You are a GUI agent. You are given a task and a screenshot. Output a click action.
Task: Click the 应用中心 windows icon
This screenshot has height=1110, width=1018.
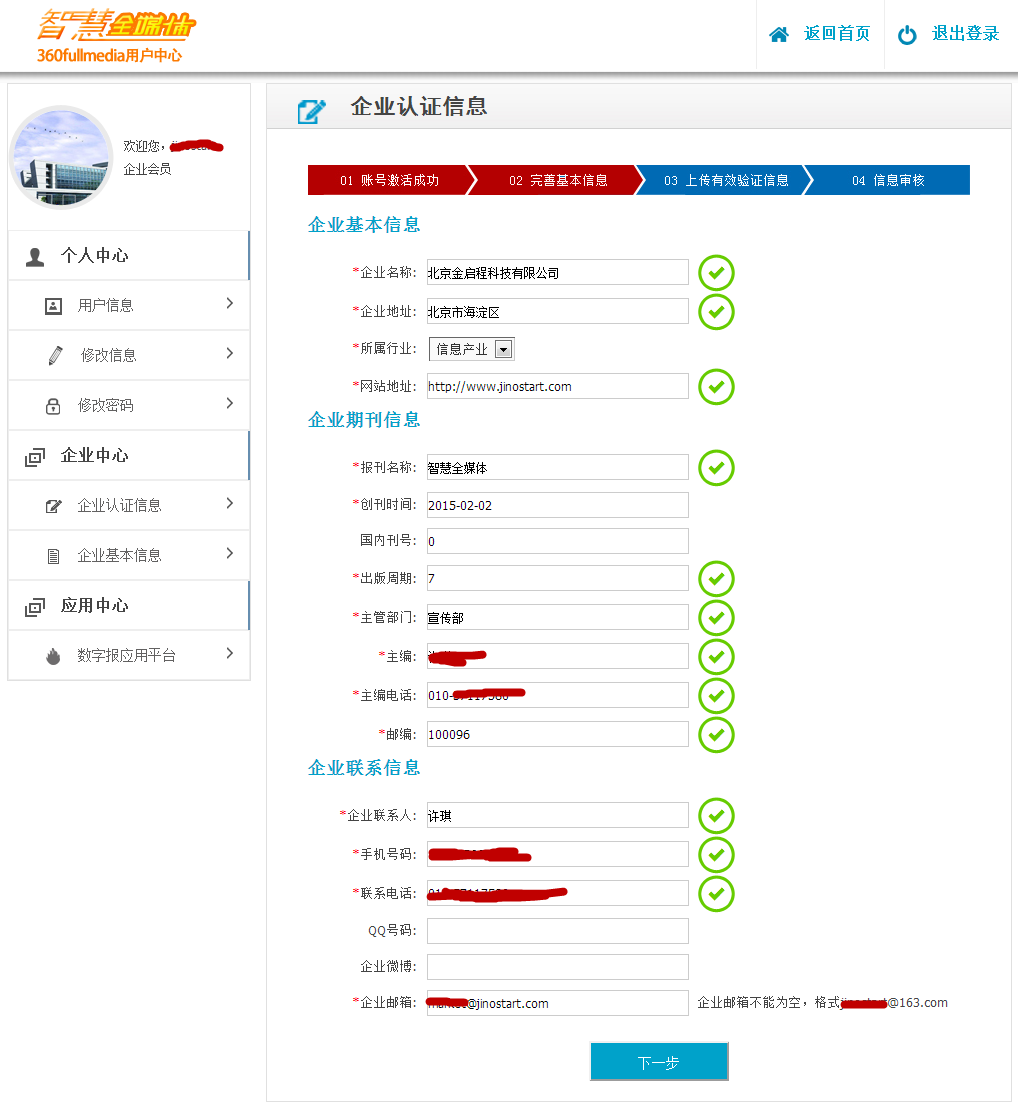pyautogui.click(x=35, y=607)
